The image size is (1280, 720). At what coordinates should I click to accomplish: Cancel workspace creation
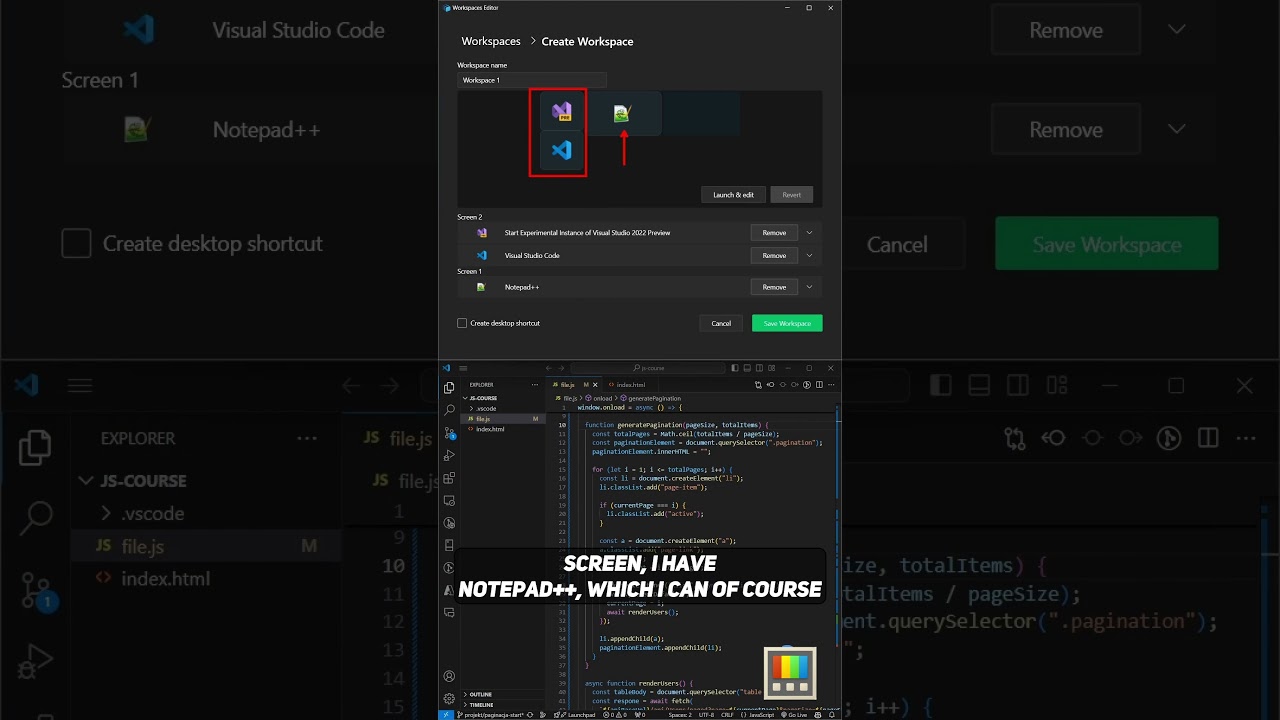click(721, 323)
